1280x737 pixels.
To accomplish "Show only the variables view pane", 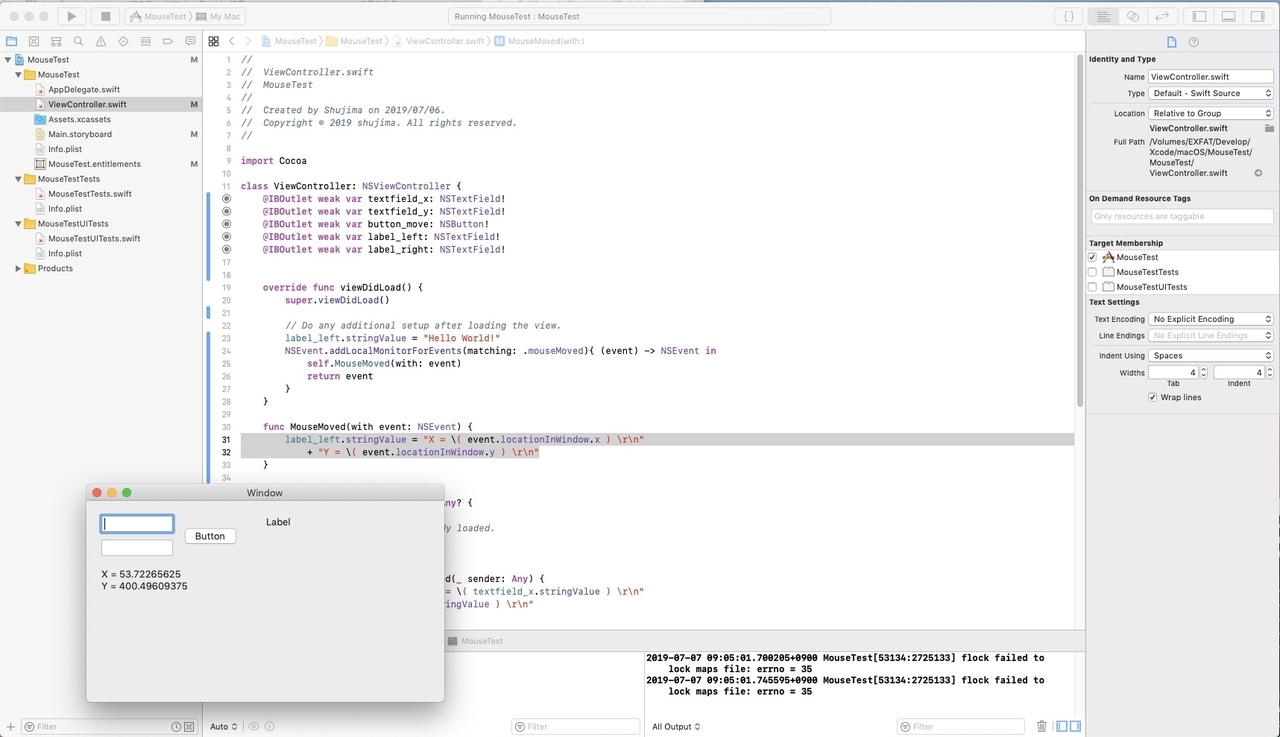I will [x=1062, y=726].
